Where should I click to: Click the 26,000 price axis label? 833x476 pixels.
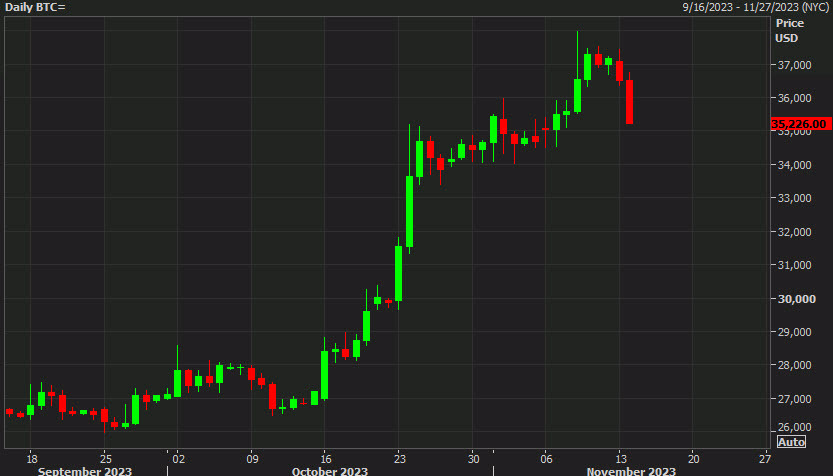tap(794, 427)
